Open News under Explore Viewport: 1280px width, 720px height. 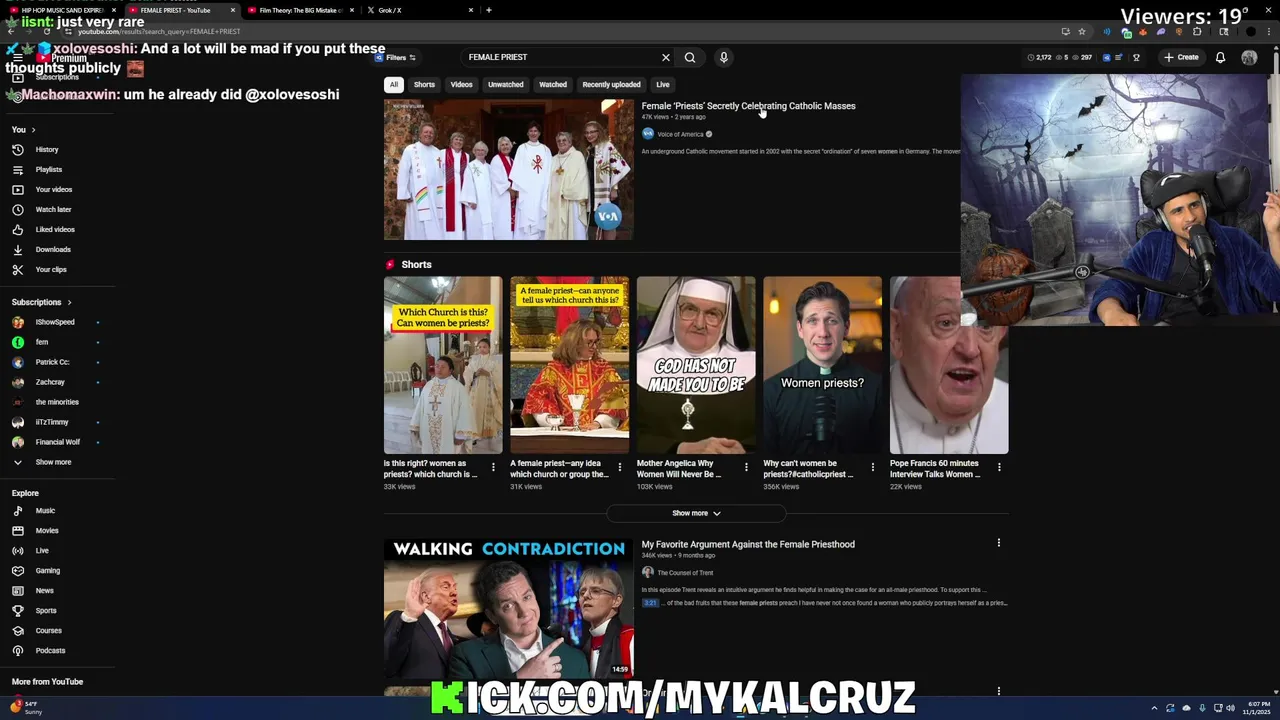pos(44,591)
